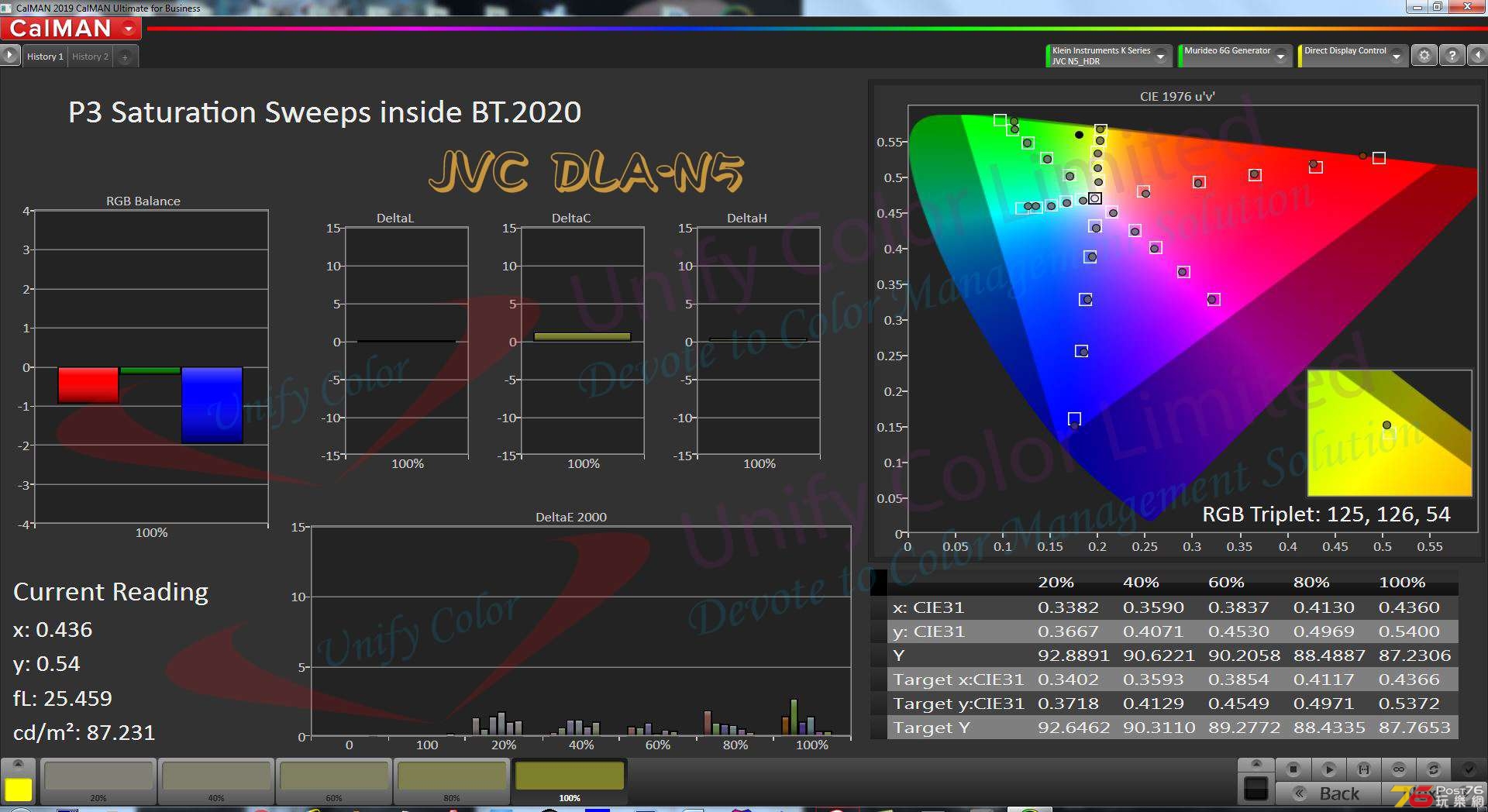Select the 100% saturation patch
1488x812 pixels.
tap(570, 783)
